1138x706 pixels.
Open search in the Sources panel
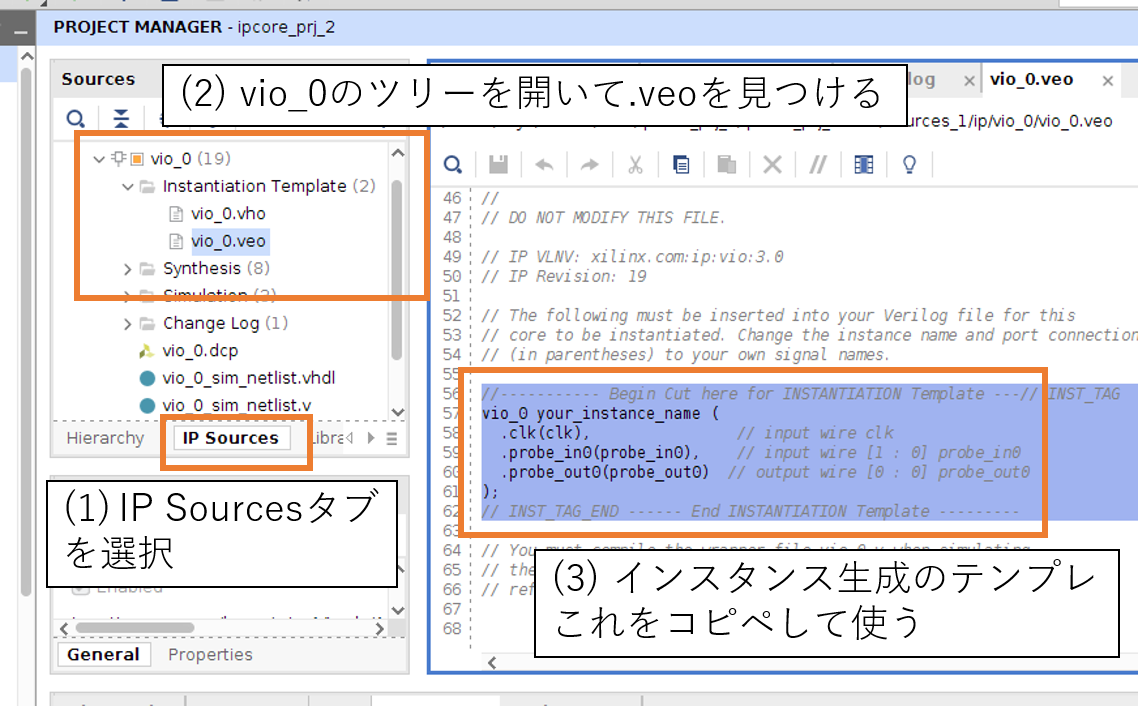pyautogui.click(x=76, y=120)
